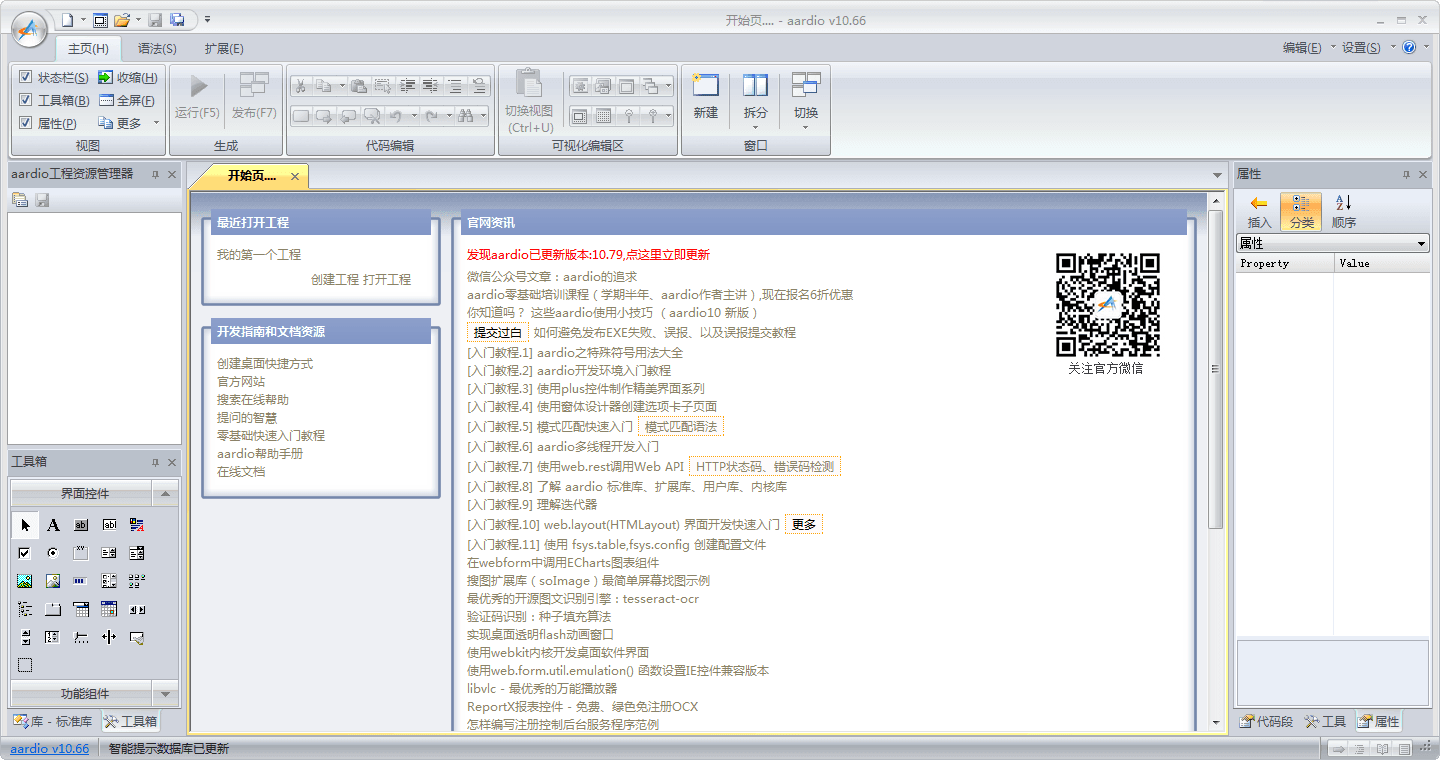Click the open project icon in resource manager

20,201
